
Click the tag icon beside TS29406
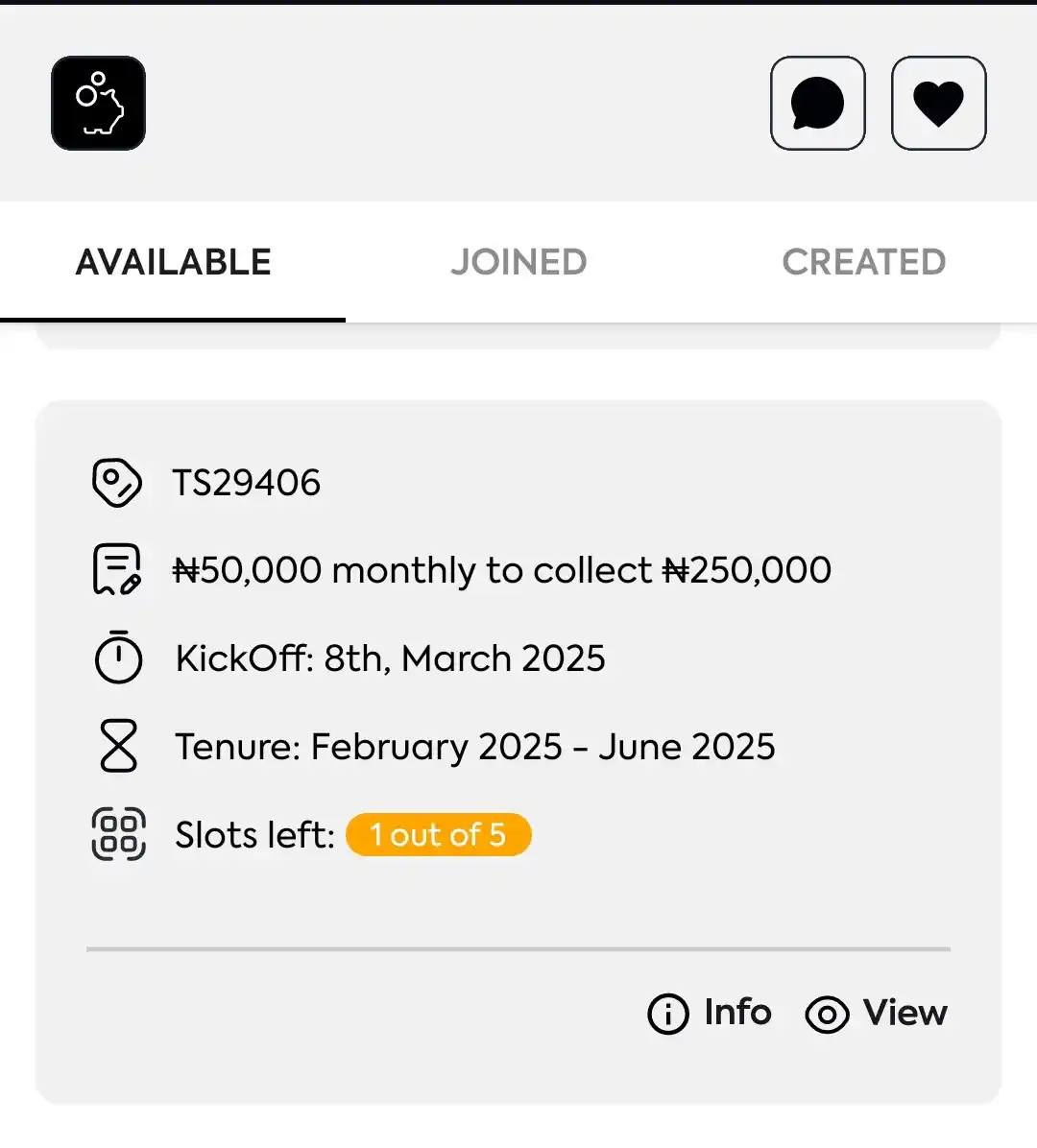coord(117,483)
